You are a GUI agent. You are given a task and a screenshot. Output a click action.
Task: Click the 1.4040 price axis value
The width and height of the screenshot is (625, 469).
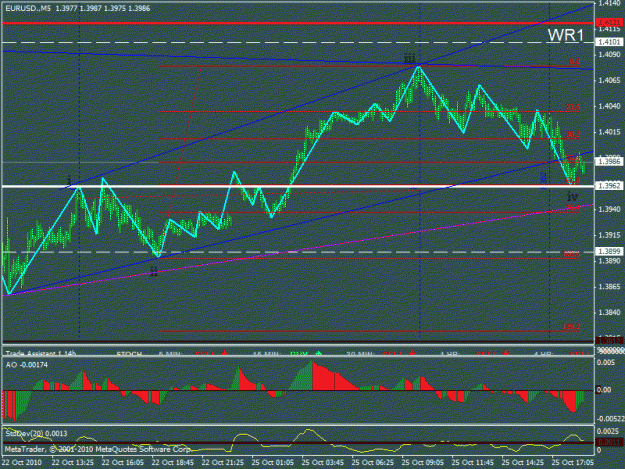click(x=609, y=106)
